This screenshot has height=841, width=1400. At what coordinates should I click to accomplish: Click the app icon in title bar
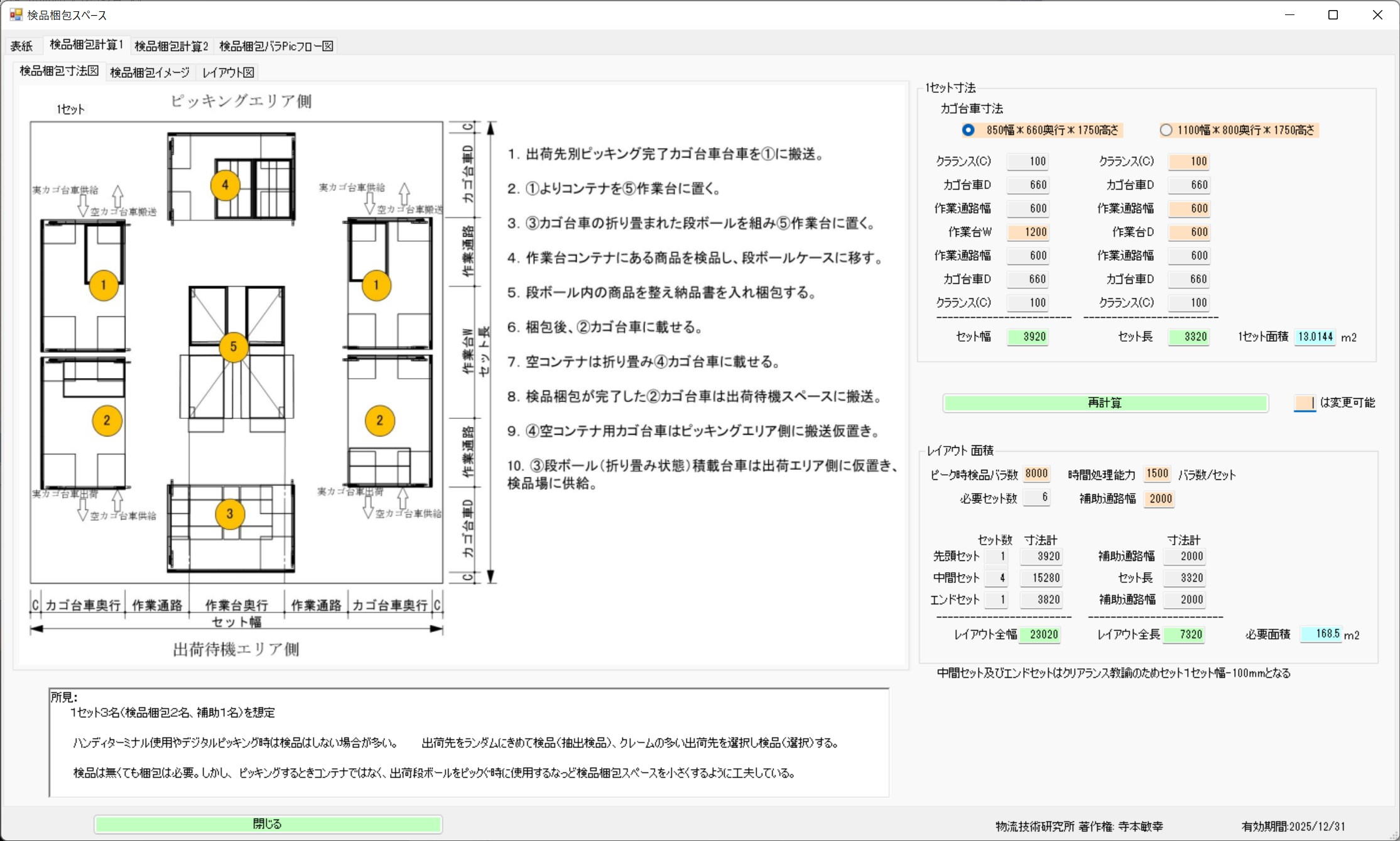15,14
